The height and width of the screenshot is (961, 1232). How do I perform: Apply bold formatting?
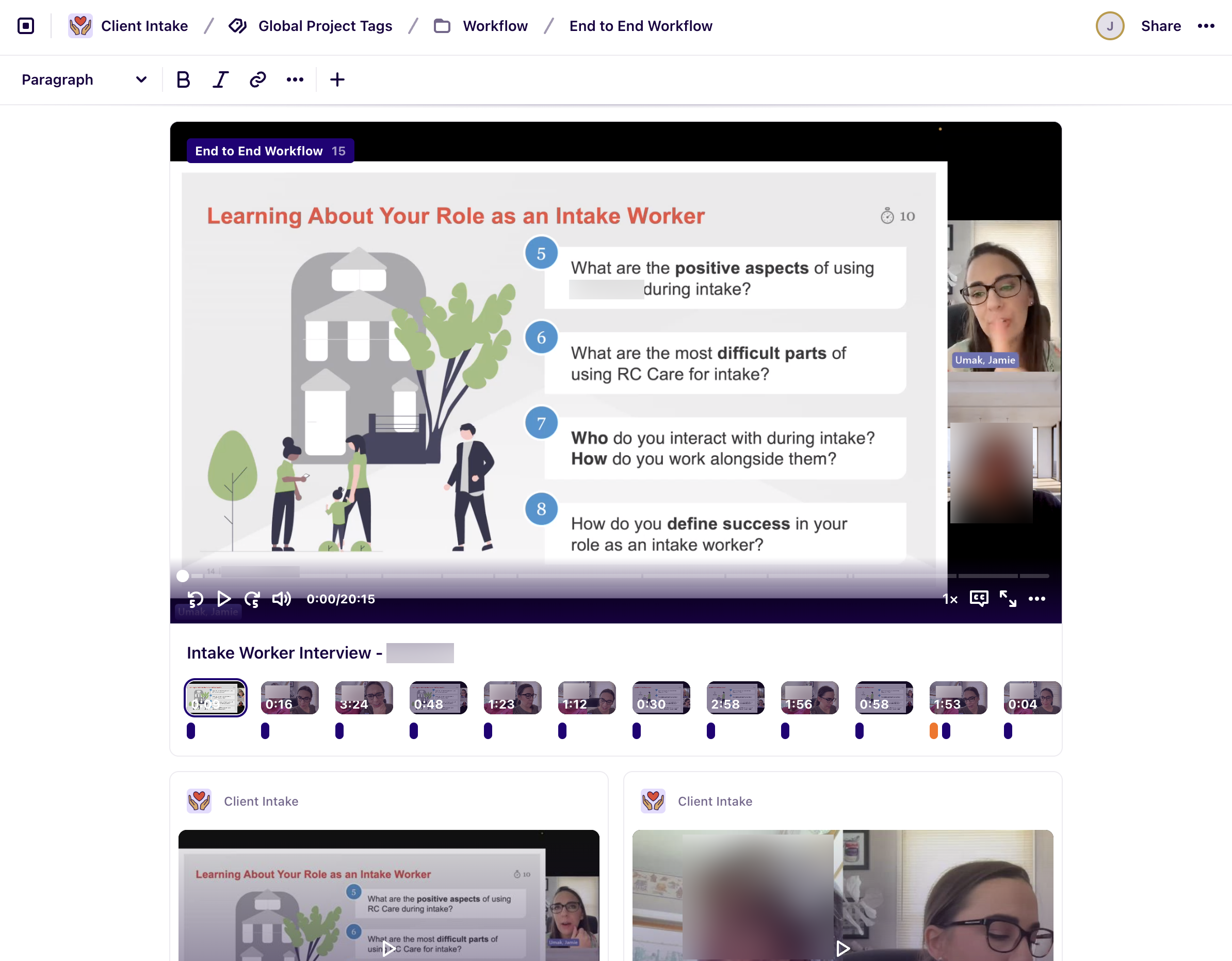(x=183, y=79)
